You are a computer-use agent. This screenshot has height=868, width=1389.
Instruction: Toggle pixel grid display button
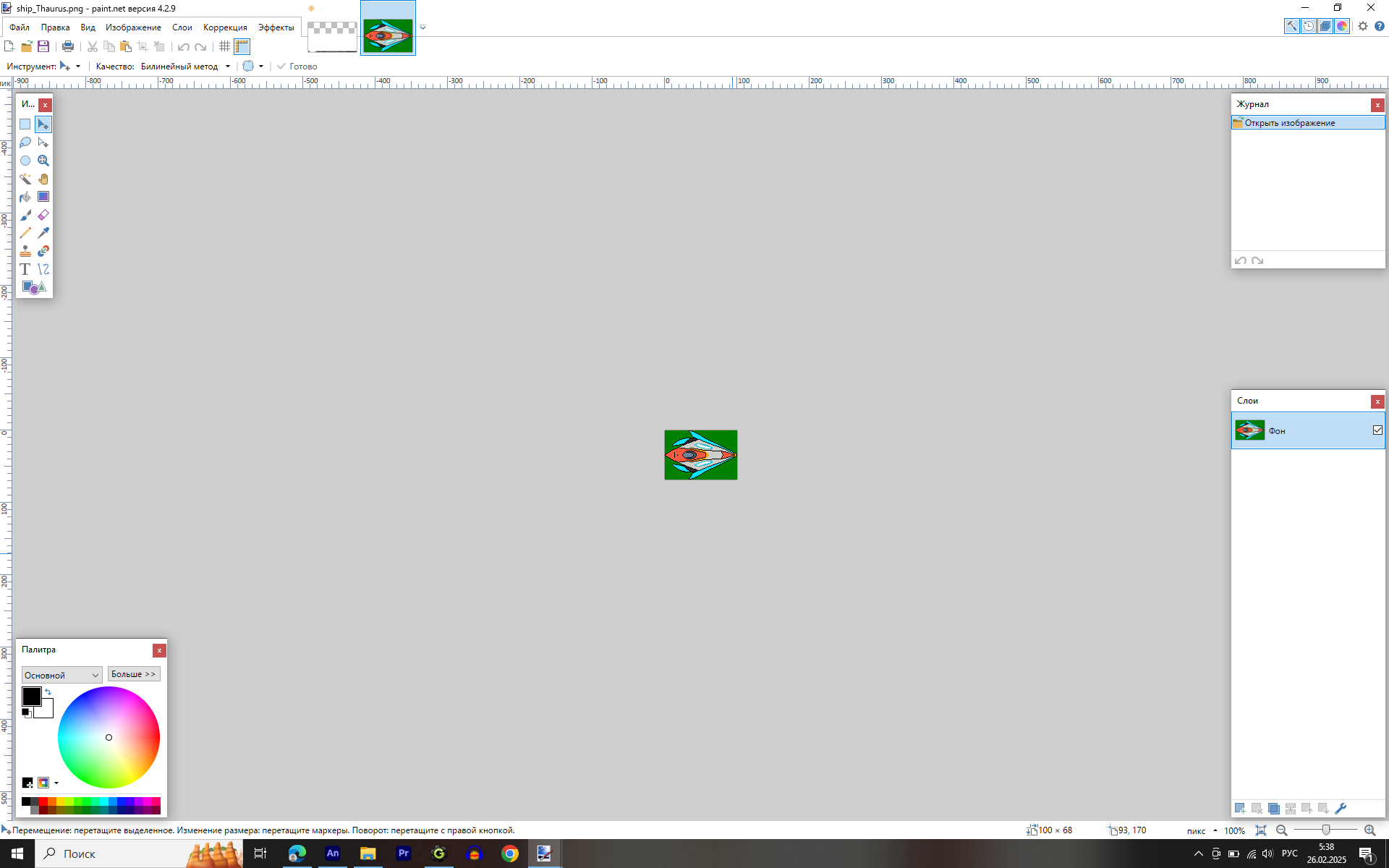tap(224, 46)
